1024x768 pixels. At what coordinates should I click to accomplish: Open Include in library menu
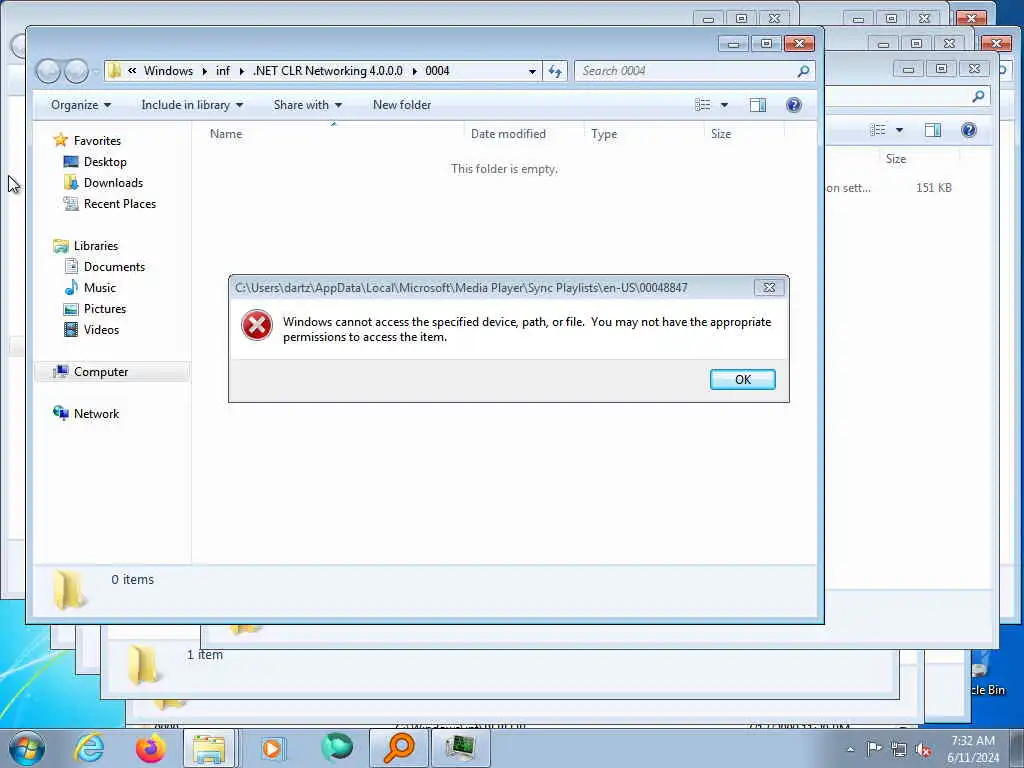pyautogui.click(x=192, y=105)
